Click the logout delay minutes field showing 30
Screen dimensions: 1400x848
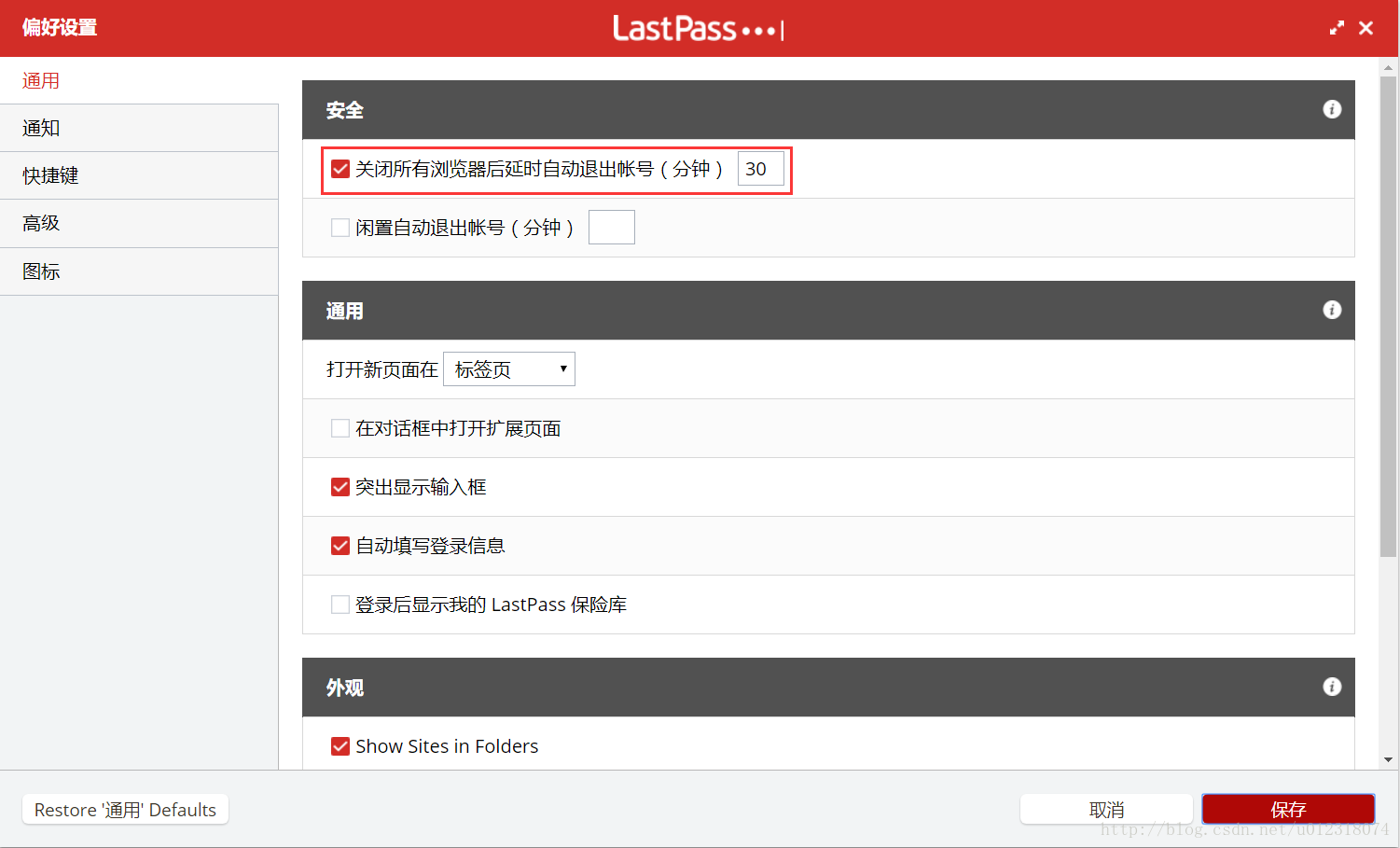(x=761, y=169)
